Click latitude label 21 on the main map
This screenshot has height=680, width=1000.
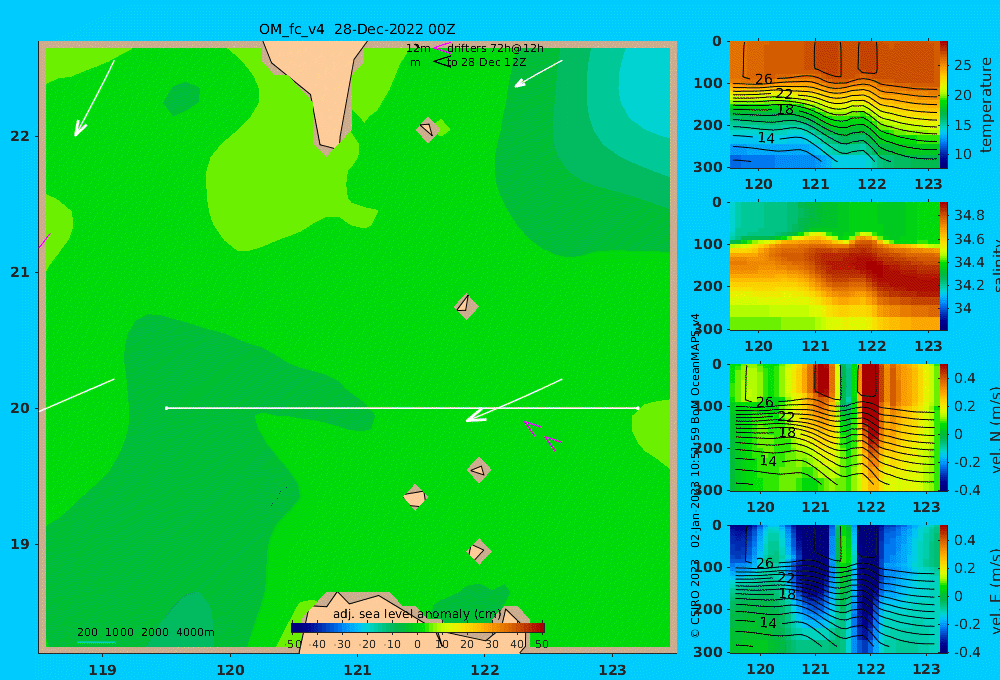(x=20, y=272)
